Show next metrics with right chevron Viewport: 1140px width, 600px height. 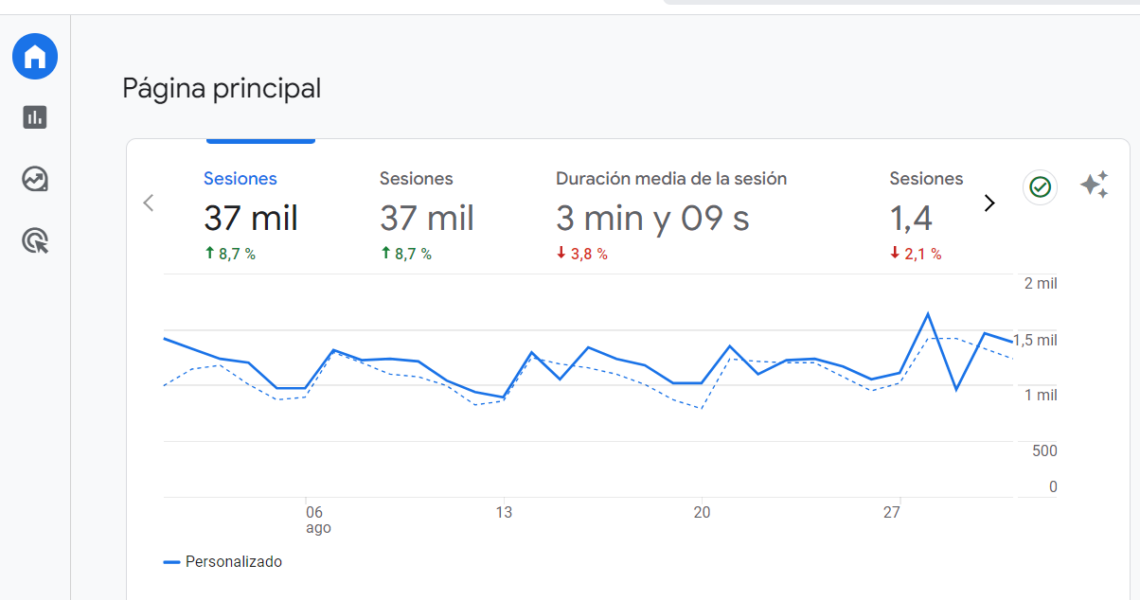[x=990, y=203]
